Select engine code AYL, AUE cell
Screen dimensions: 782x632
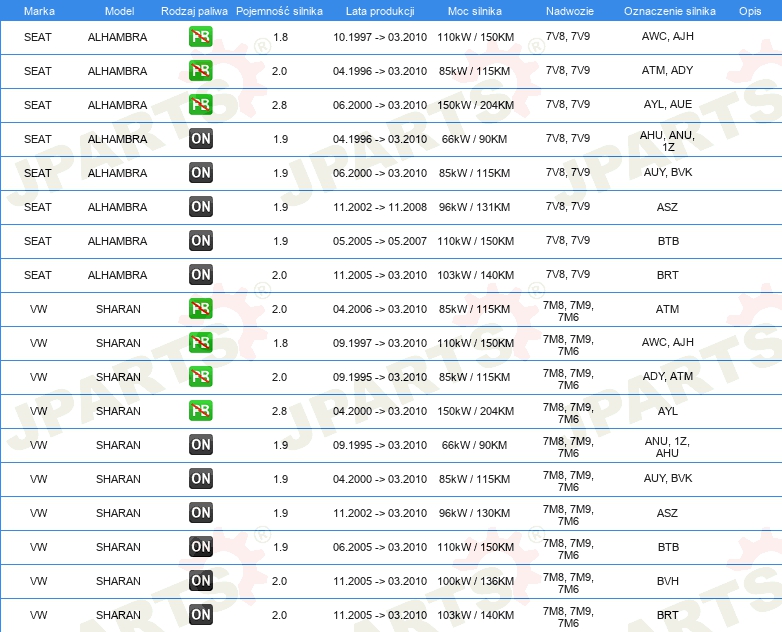(x=668, y=104)
